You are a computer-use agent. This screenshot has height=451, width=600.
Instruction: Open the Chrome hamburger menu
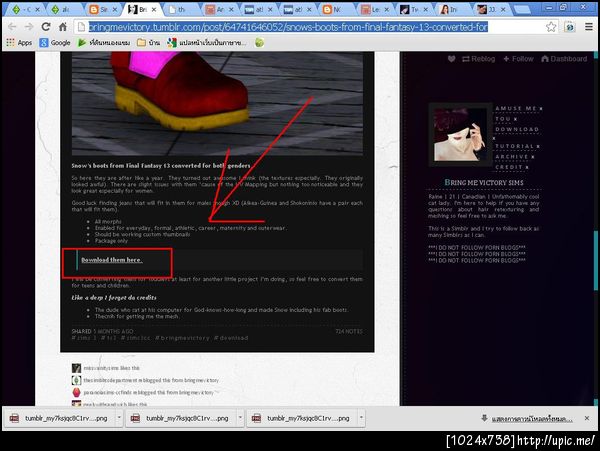pyautogui.click(x=589, y=27)
